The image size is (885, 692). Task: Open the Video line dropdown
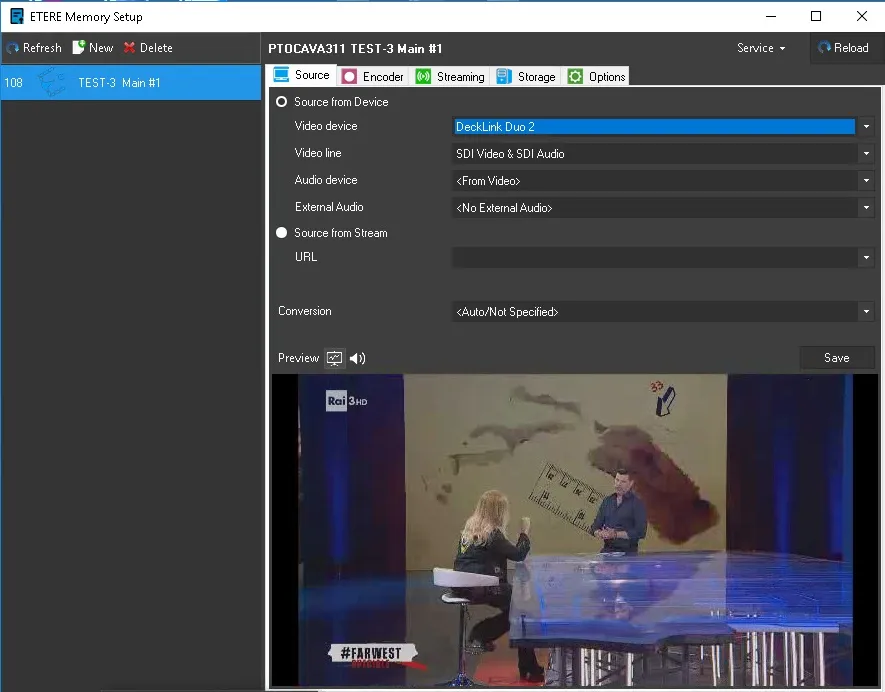[866, 154]
